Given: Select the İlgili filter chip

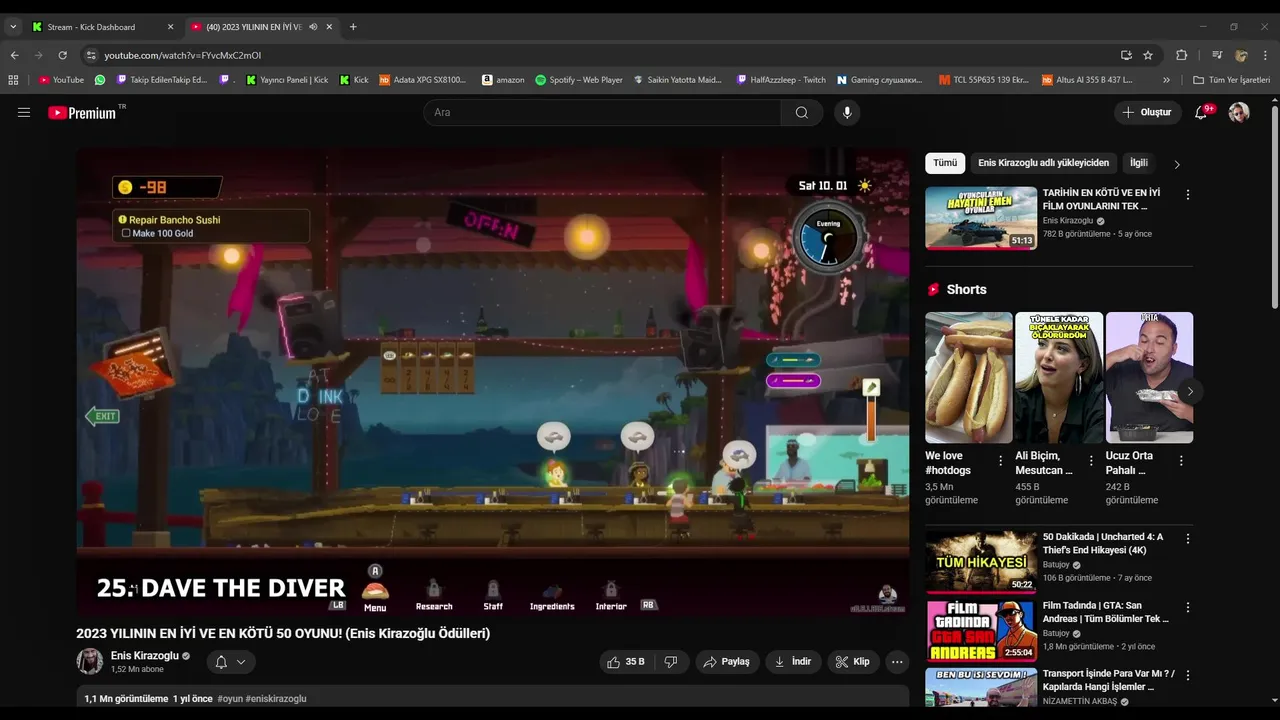Looking at the screenshot, I should [x=1138, y=163].
